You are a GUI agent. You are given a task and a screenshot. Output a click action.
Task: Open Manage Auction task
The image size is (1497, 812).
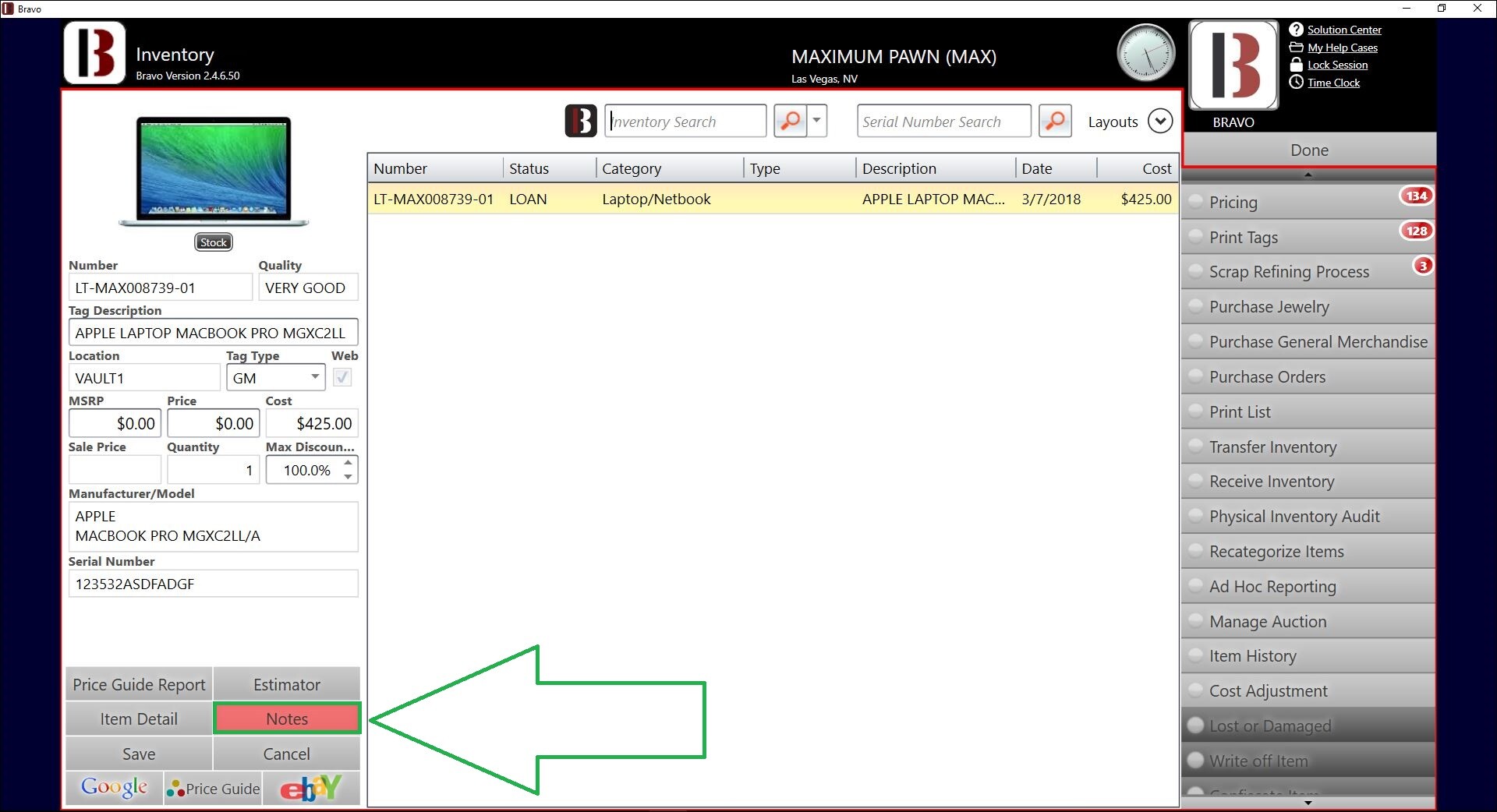tap(1308, 621)
